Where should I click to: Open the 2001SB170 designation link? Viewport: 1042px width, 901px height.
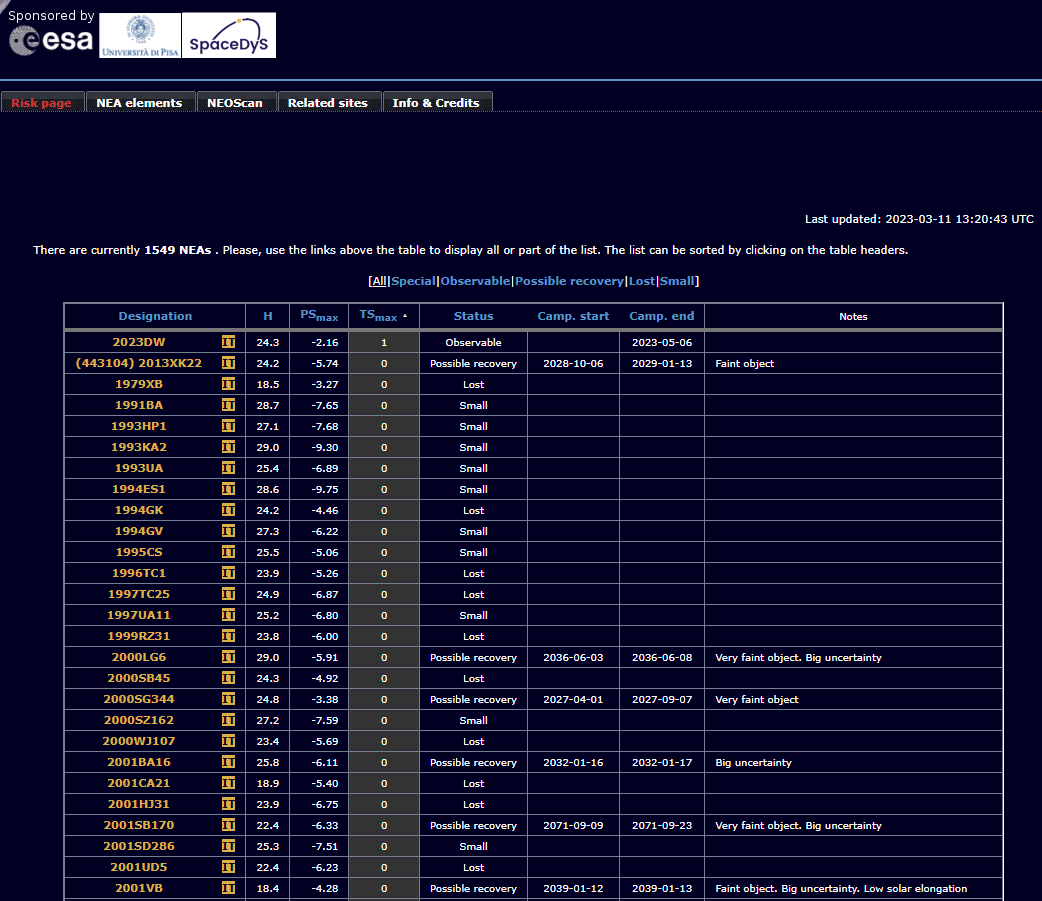click(x=139, y=825)
